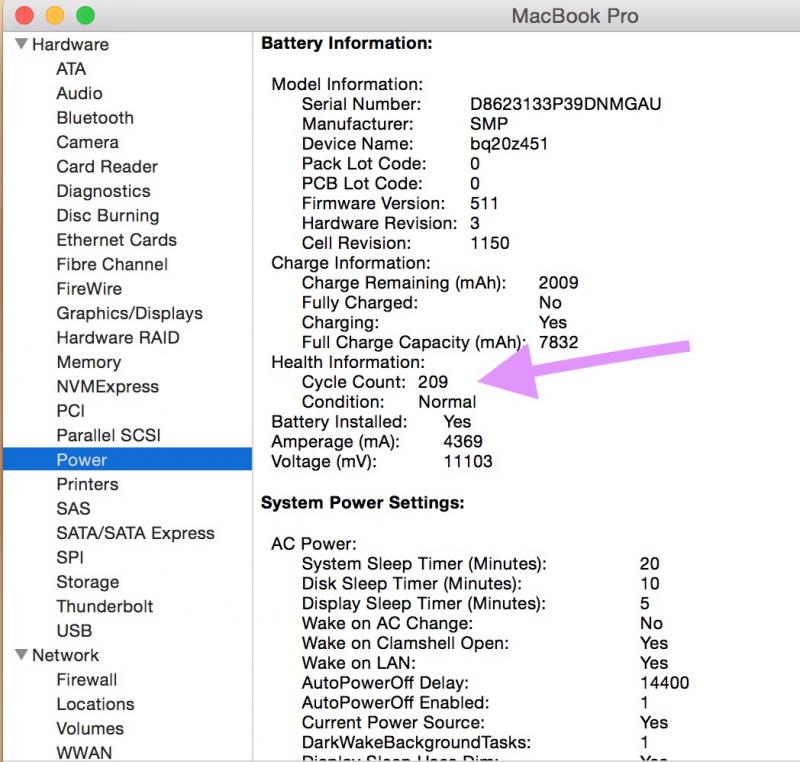Show Storage information
The image size is (800, 762).
coord(88,582)
